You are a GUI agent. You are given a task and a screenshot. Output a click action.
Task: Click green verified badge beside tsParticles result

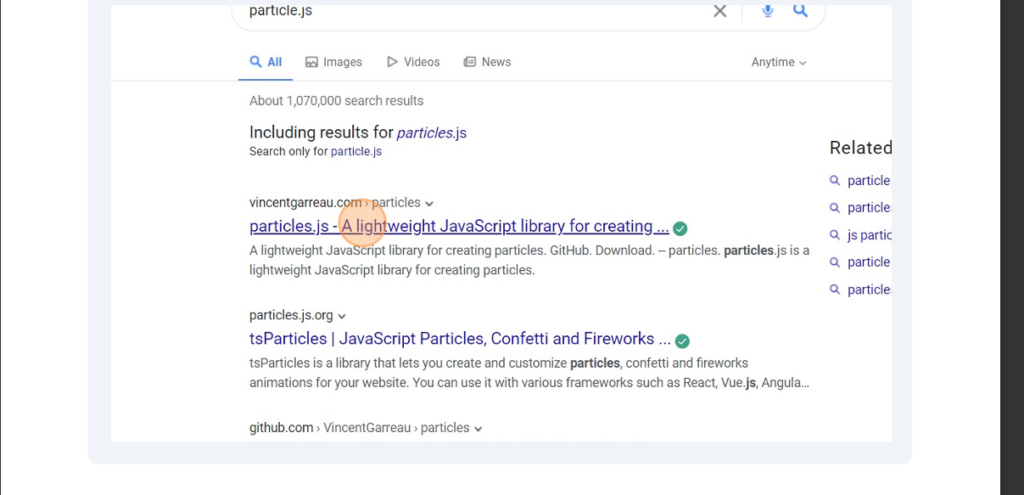682,340
